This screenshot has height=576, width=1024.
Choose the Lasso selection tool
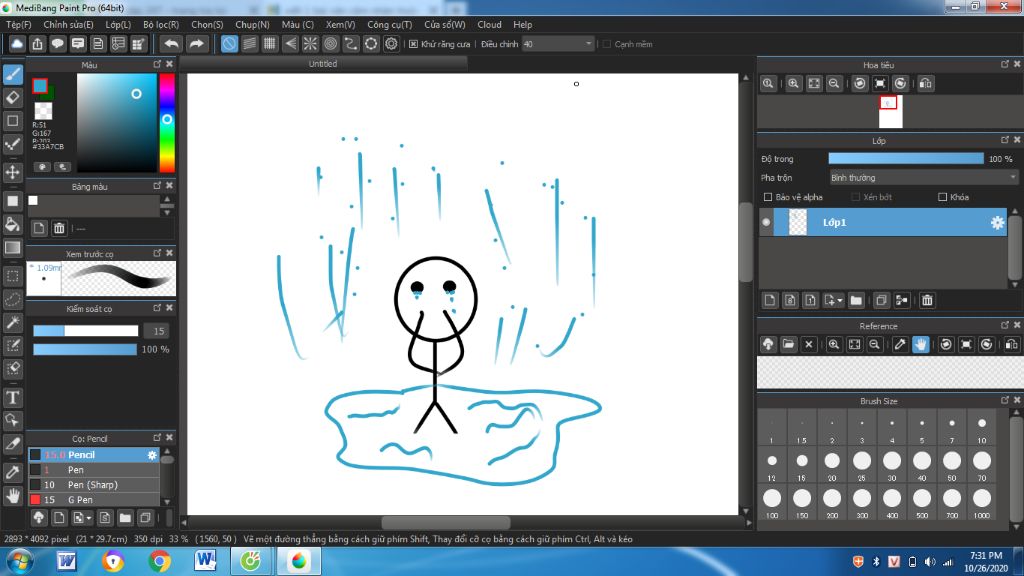tap(13, 300)
